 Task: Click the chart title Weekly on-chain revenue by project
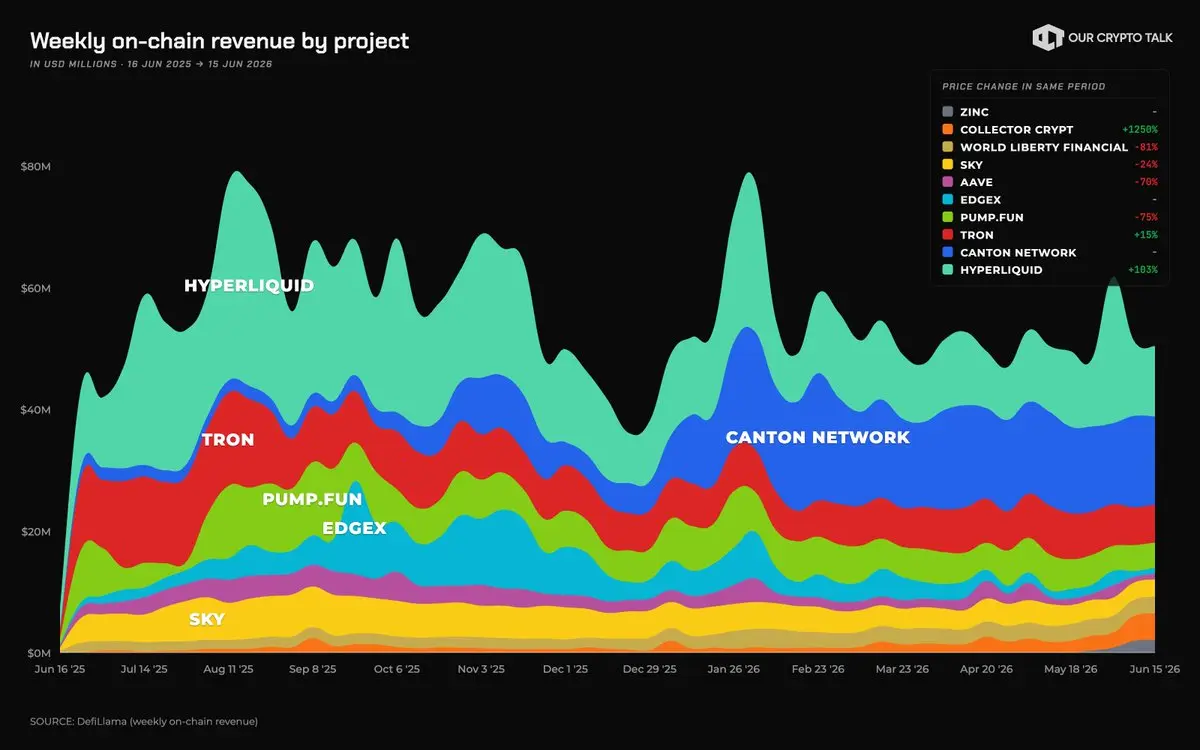220,41
